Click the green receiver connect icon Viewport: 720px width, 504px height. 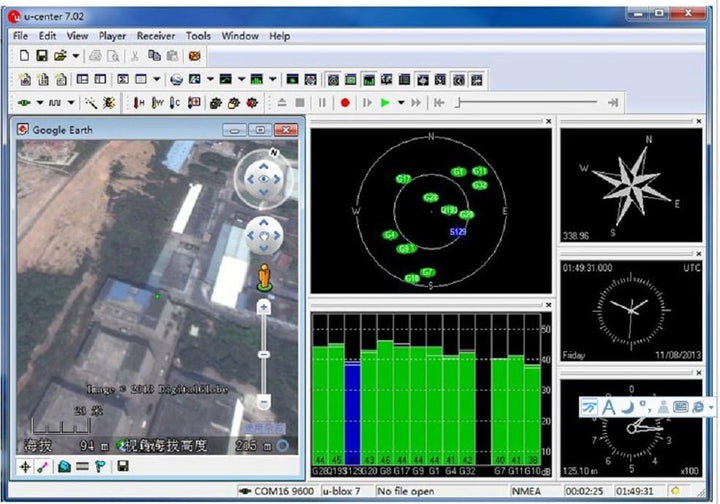click(24, 103)
